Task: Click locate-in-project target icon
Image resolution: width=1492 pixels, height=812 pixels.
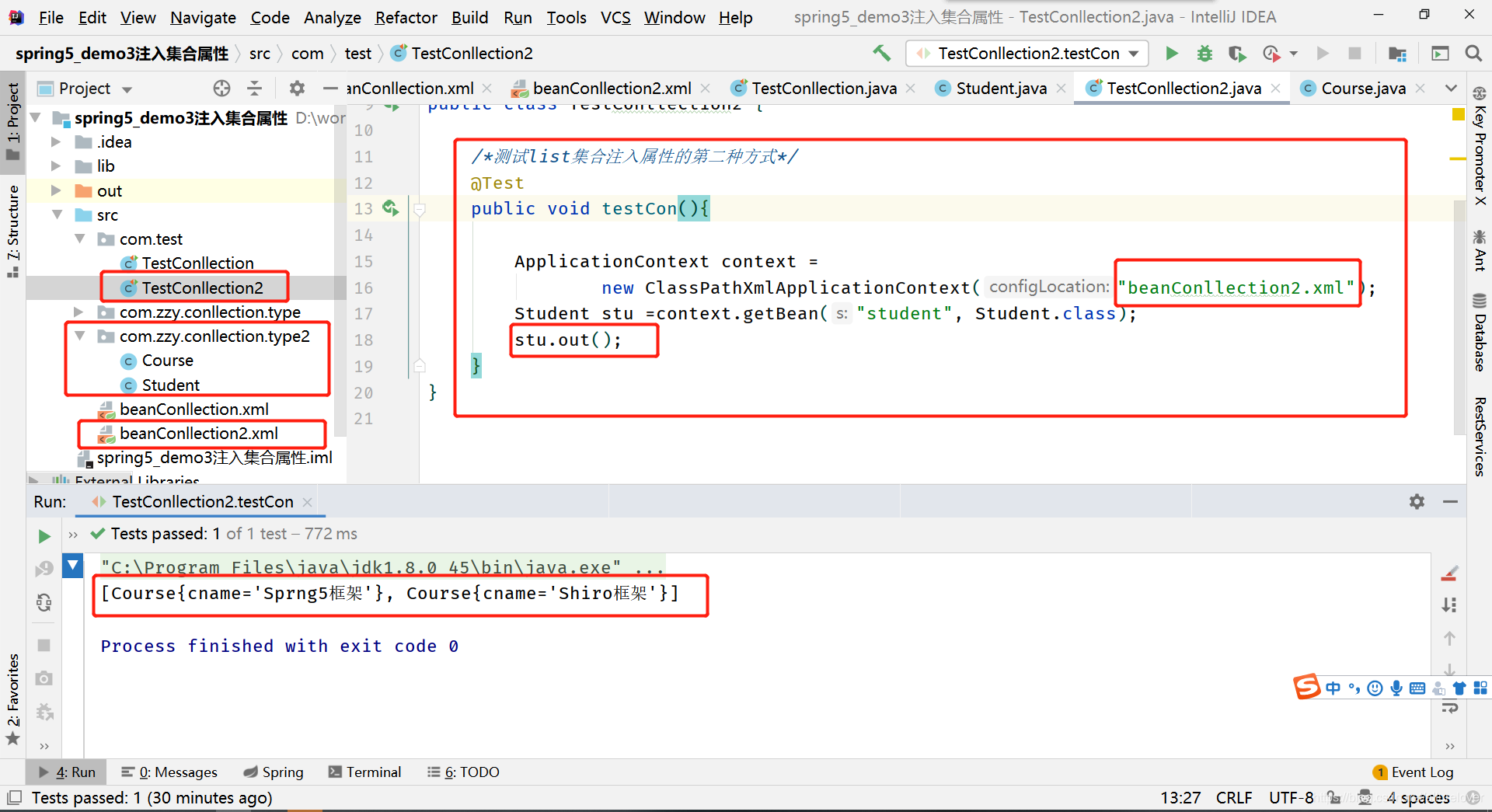Action: pyautogui.click(x=221, y=88)
